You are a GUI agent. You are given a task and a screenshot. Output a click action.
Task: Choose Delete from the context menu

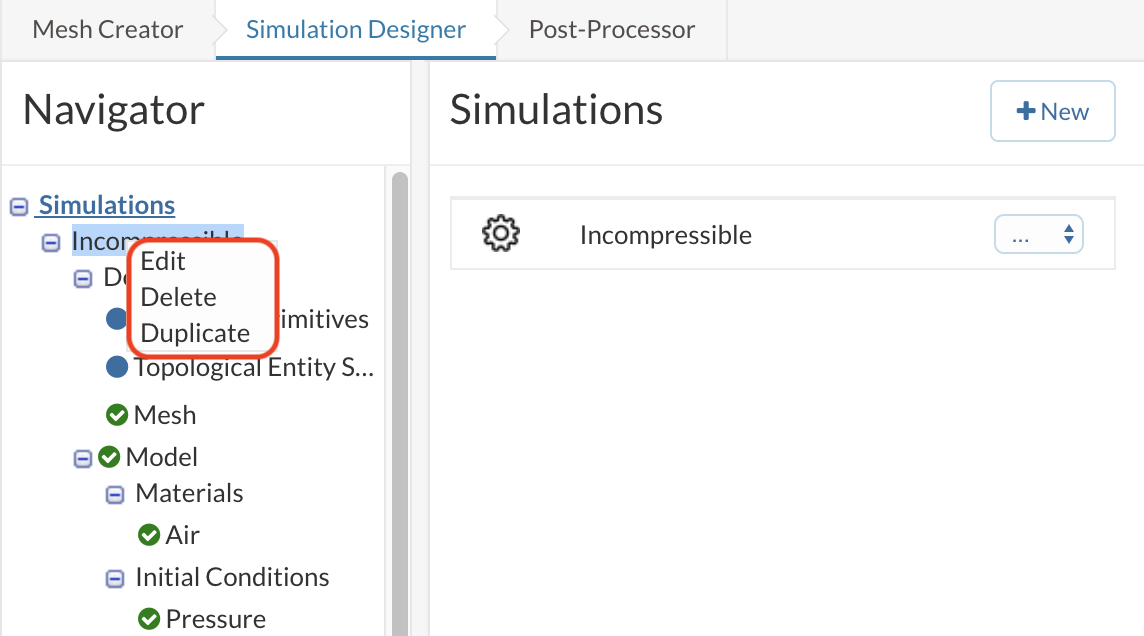point(178,297)
